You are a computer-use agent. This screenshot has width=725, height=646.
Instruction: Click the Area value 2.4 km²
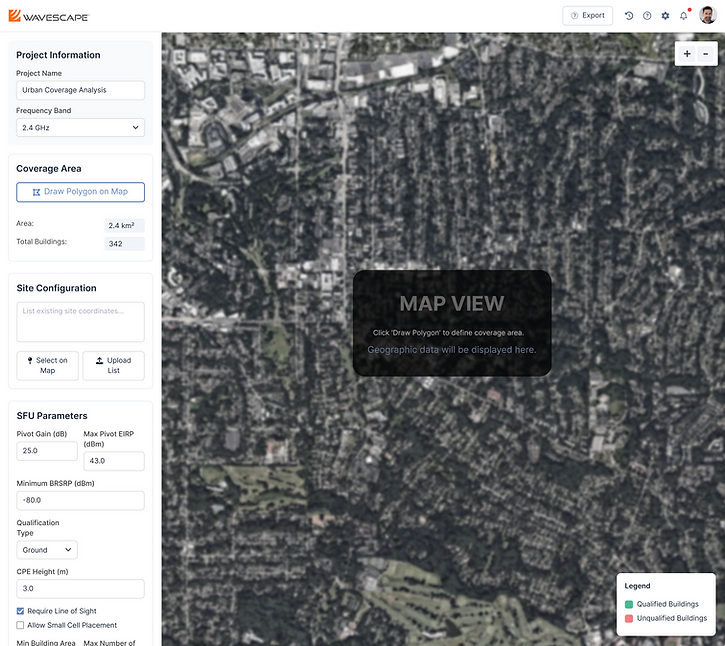click(x=124, y=226)
